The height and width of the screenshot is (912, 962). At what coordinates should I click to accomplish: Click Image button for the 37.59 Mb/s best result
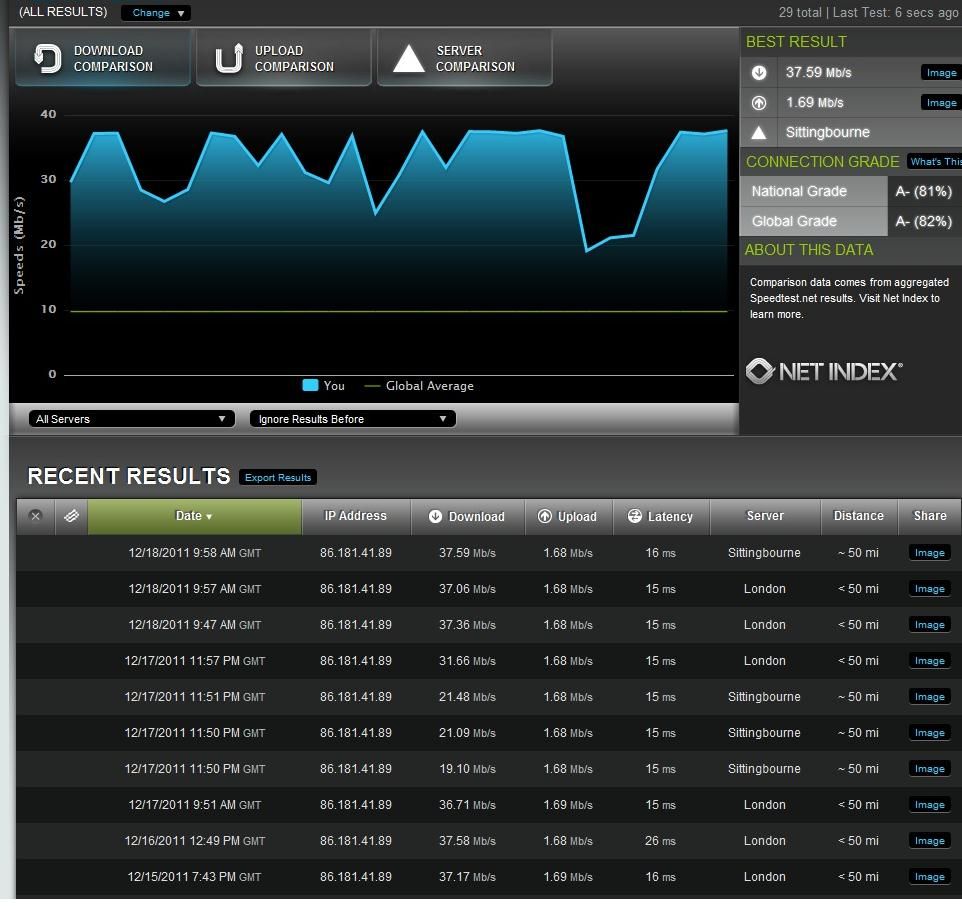940,72
